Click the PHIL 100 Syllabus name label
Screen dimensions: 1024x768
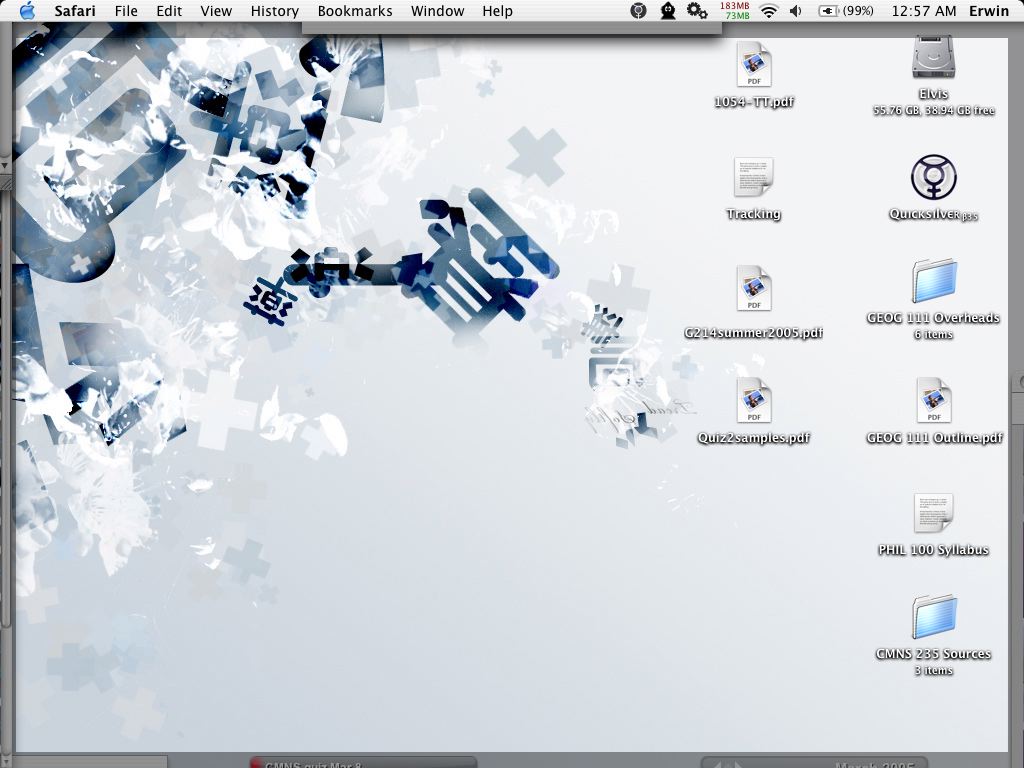click(x=933, y=550)
